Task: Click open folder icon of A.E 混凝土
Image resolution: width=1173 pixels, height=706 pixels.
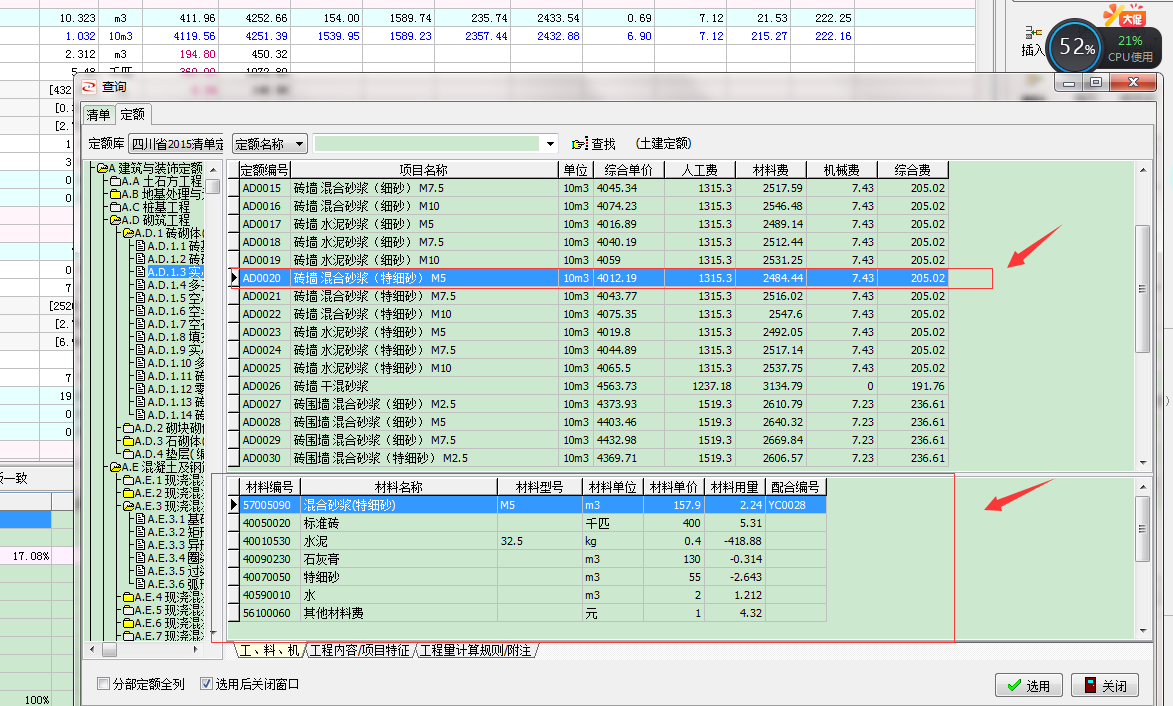Action: pos(115,467)
